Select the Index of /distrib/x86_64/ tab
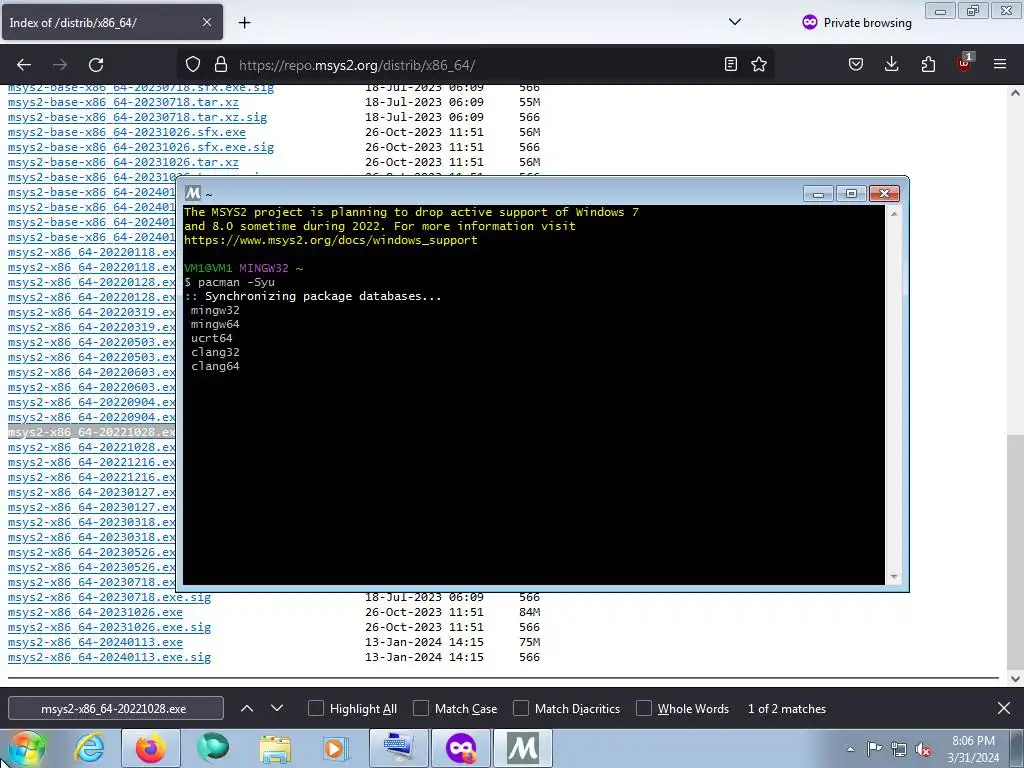Viewport: 1024px width, 768px height. [x=112, y=22]
